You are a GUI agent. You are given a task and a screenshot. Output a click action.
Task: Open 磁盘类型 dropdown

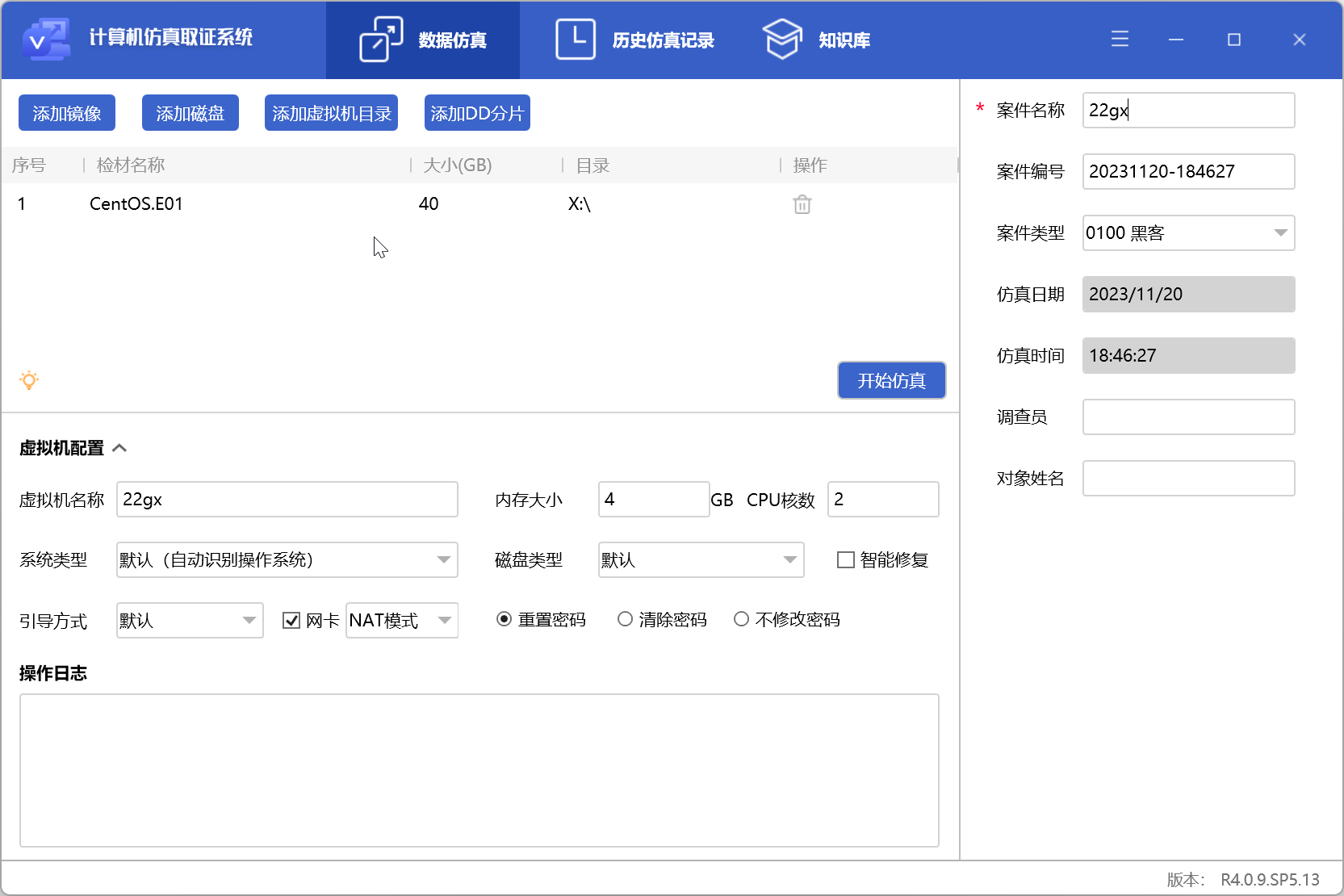(x=701, y=559)
